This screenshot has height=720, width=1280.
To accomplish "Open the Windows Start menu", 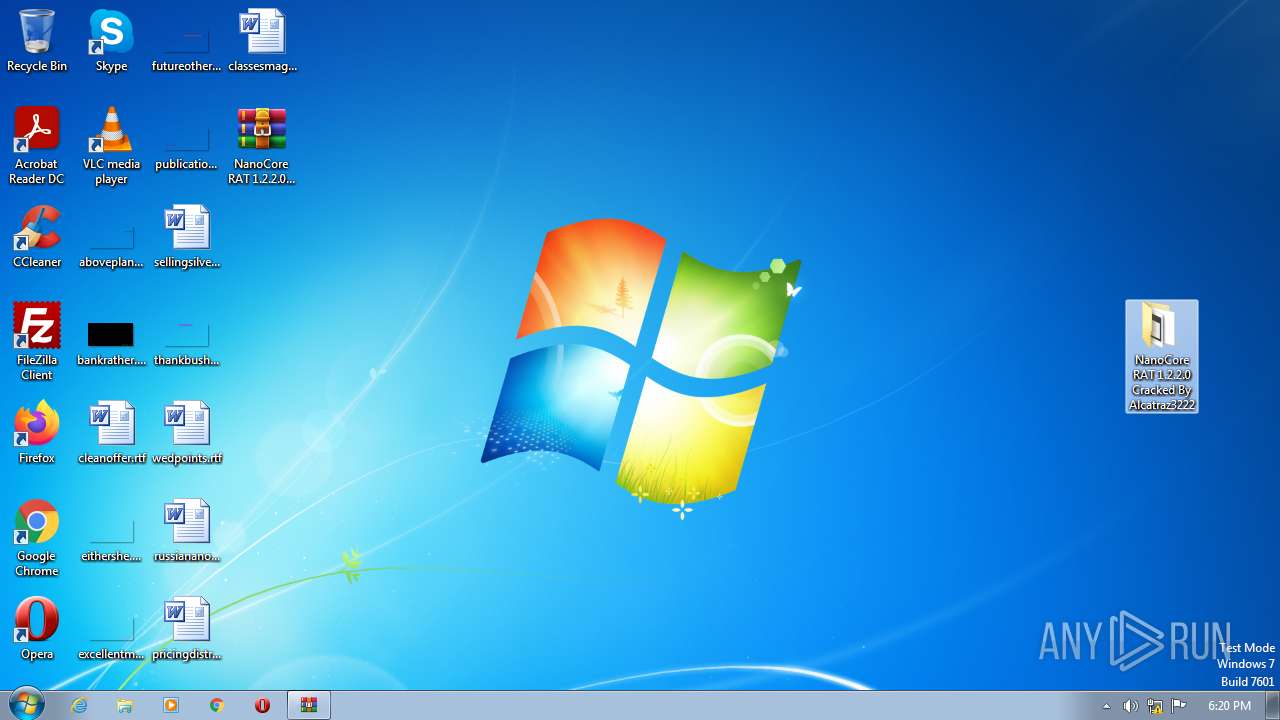I will (x=26, y=705).
